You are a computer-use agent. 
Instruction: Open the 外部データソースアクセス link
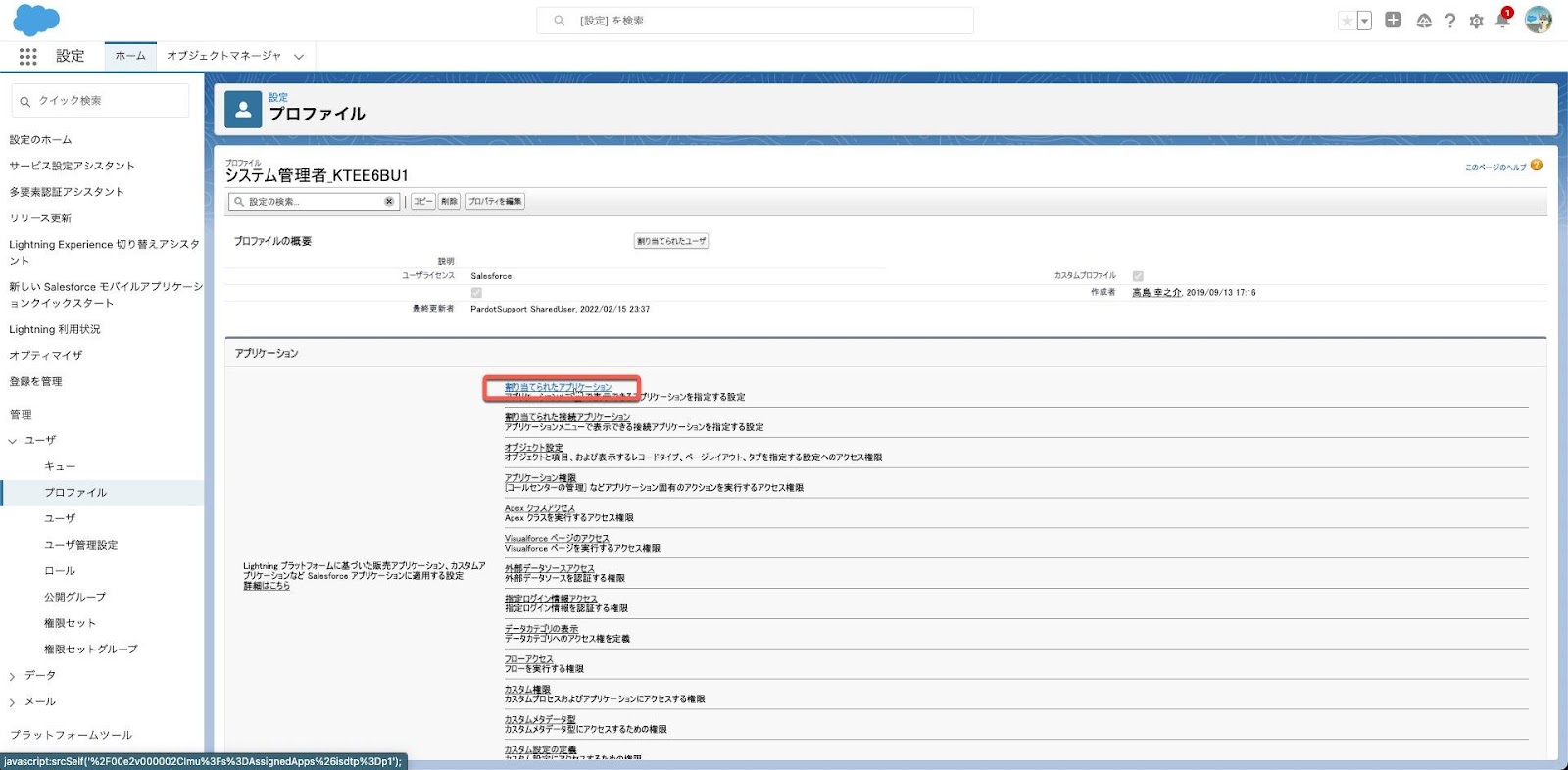(x=550, y=569)
